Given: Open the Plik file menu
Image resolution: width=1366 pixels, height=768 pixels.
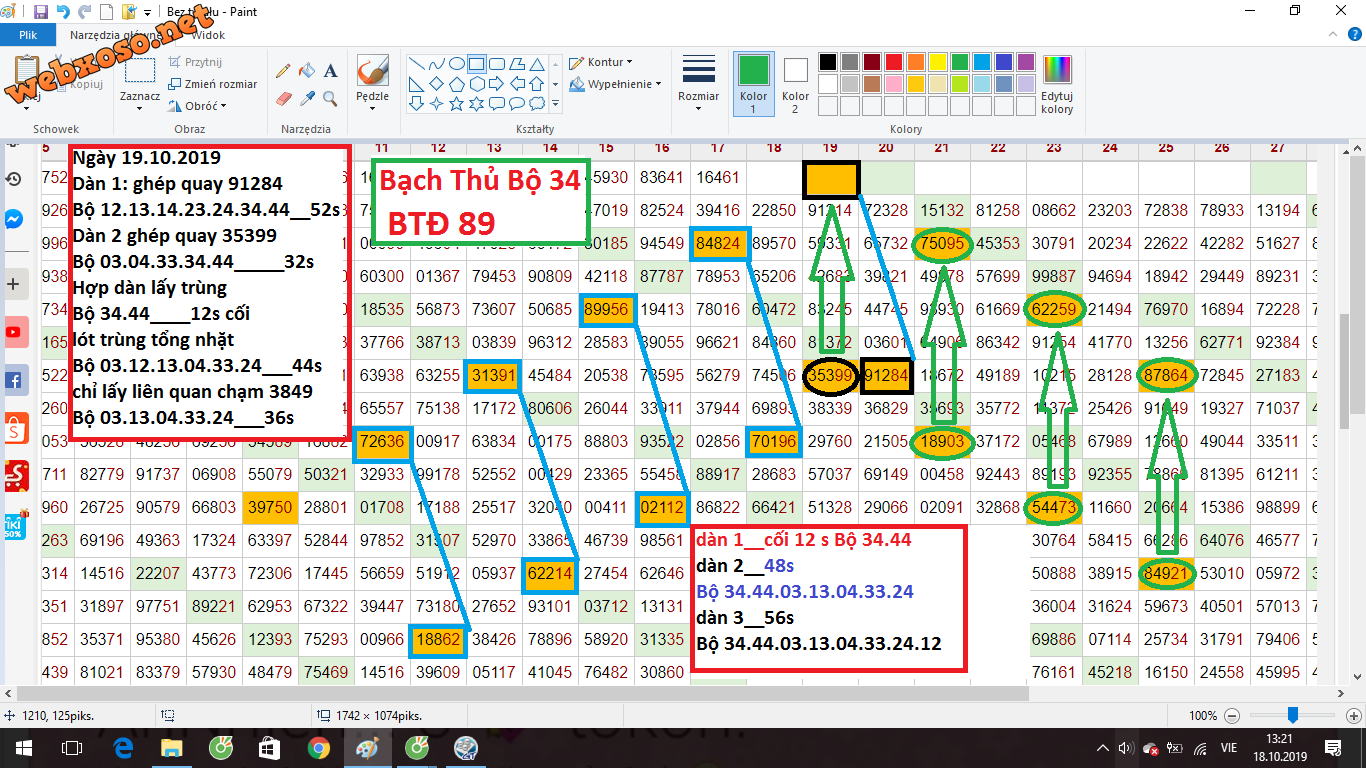Looking at the screenshot, I should coord(28,35).
